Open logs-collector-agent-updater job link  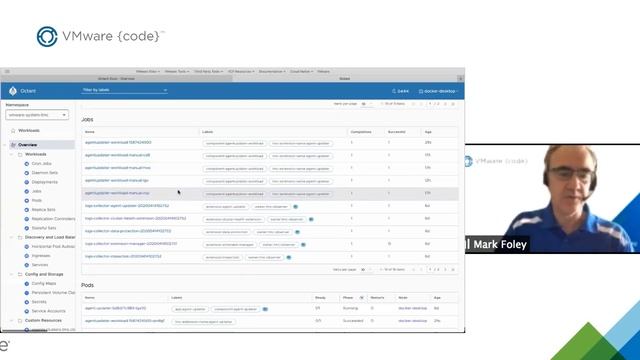(127, 206)
